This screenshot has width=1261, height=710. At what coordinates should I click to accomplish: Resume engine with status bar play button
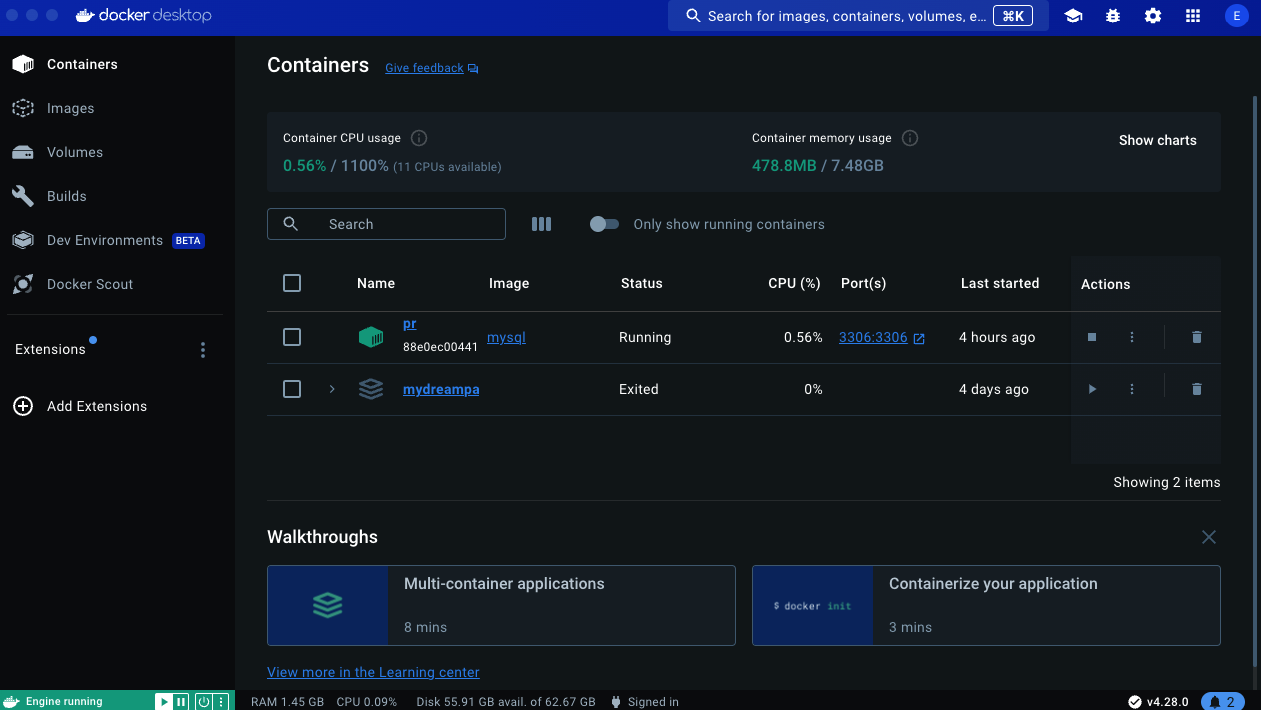coord(163,702)
